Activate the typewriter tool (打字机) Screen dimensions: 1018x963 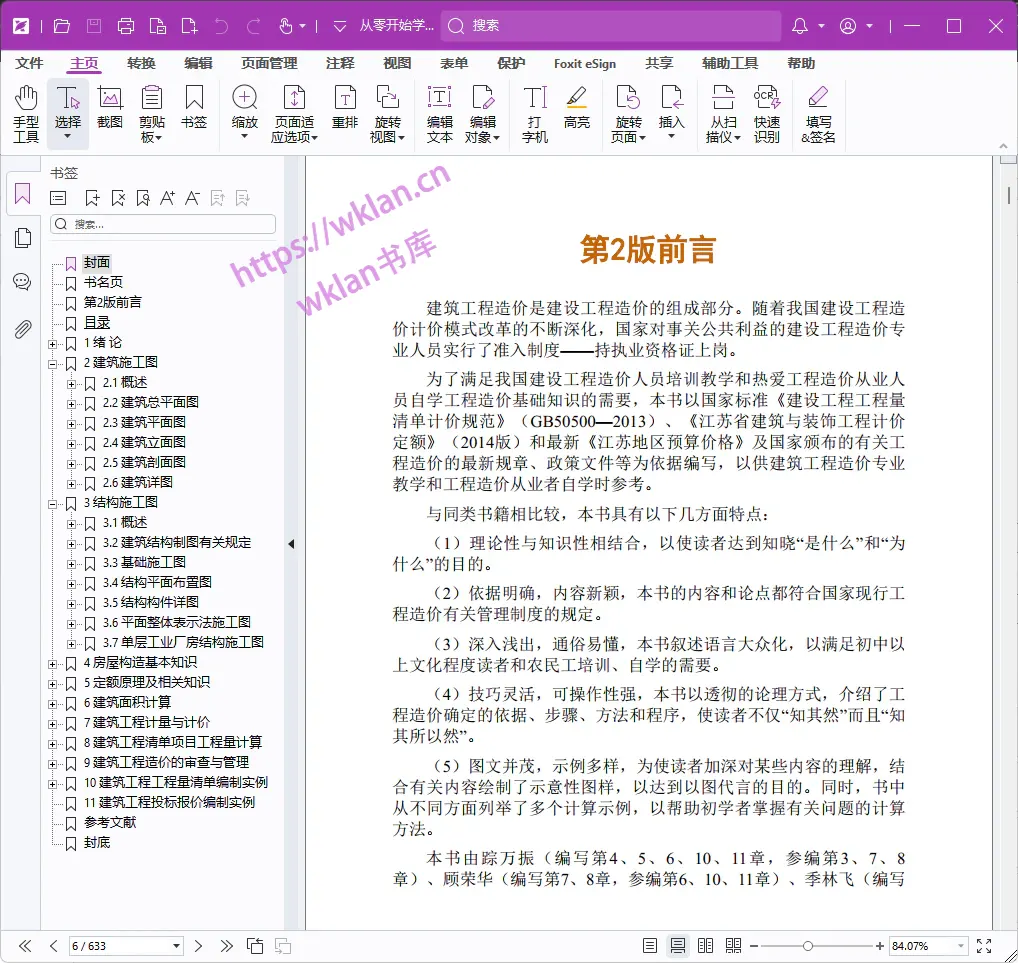[x=534, y=110]
